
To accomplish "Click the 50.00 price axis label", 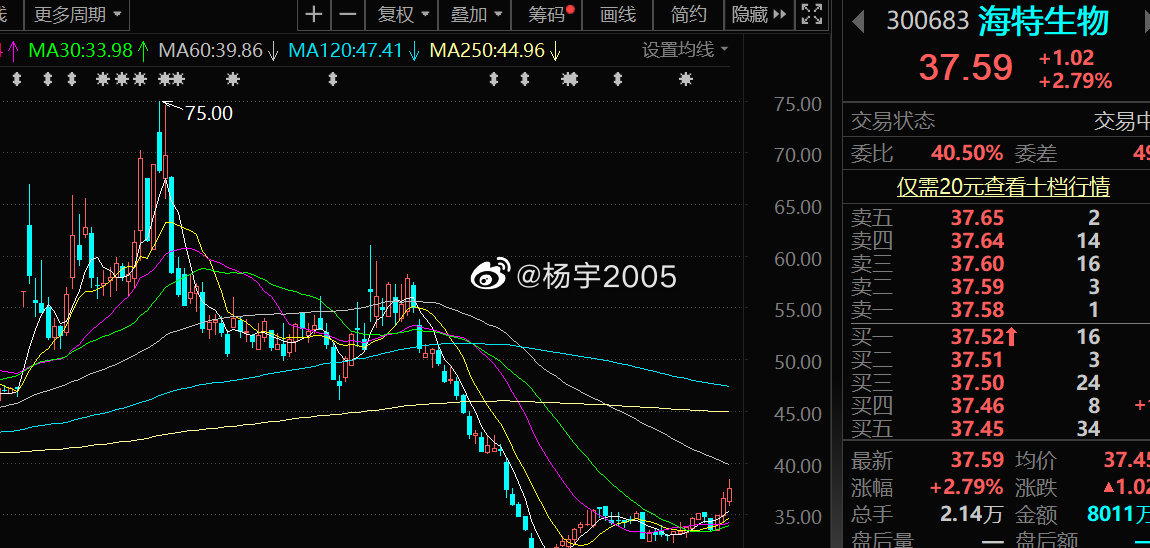I will point(797,362).
